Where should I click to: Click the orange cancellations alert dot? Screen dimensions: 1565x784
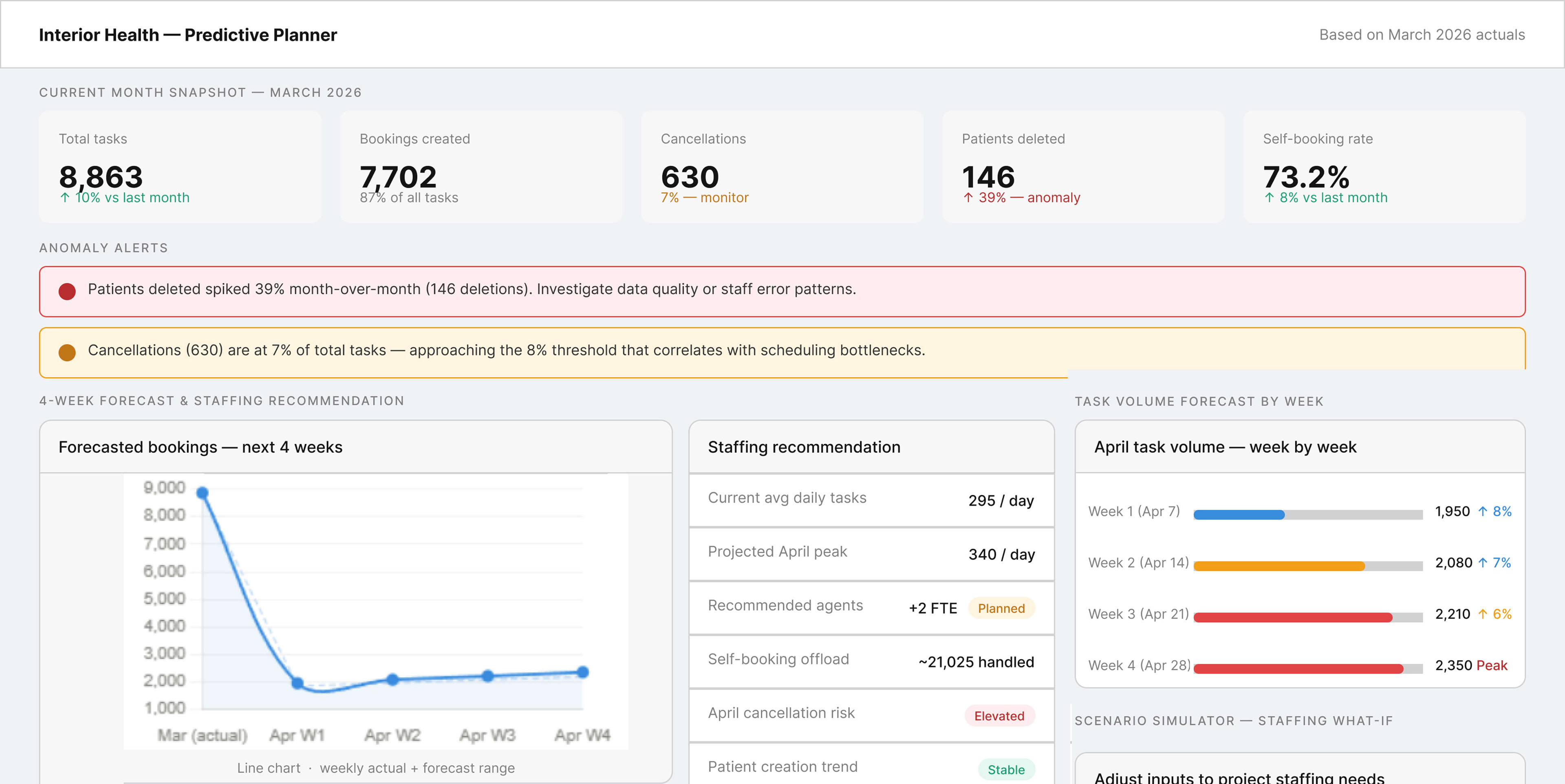(x=67, y=352)
